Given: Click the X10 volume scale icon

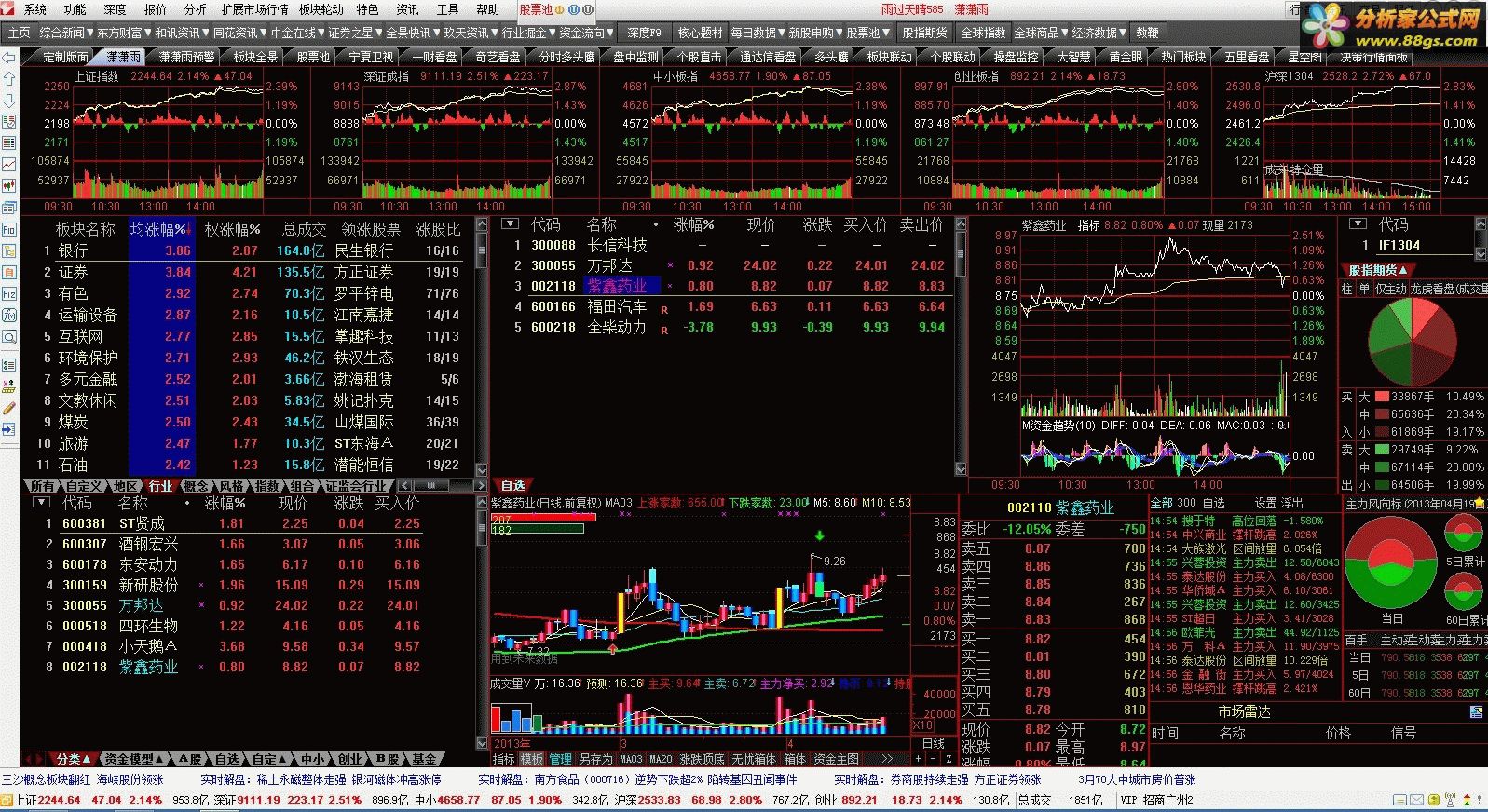Looking at the screenshot, I should click(x=921, y=725).
